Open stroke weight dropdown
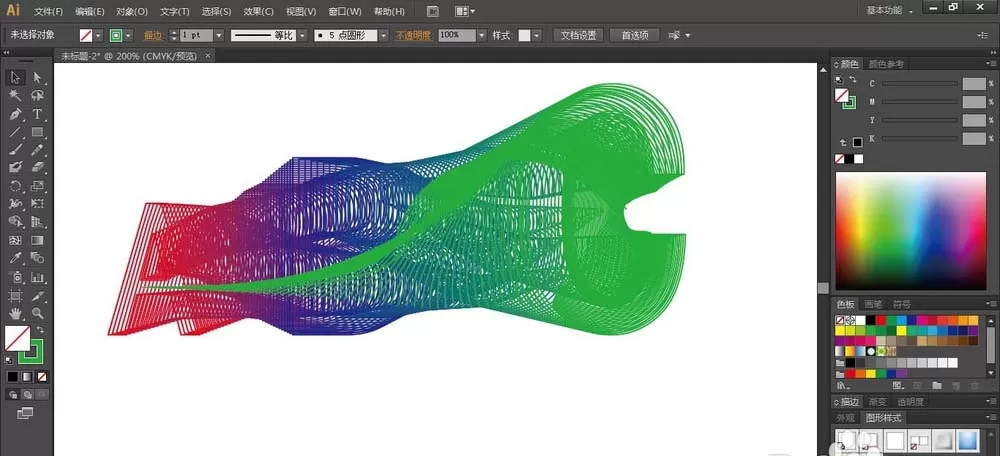The image size is (1000, 456). pyautogui.click(x=219, y=36)
